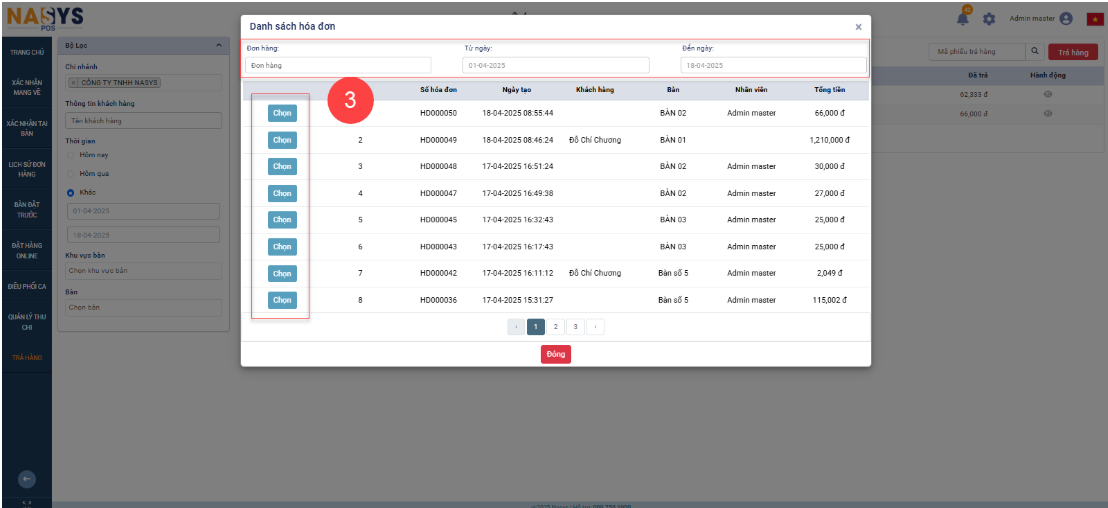Image resolution: width=1108 pixels, height=508 pixels.
Task: Open the settings gear icon
Action: (x=989, y=19)
